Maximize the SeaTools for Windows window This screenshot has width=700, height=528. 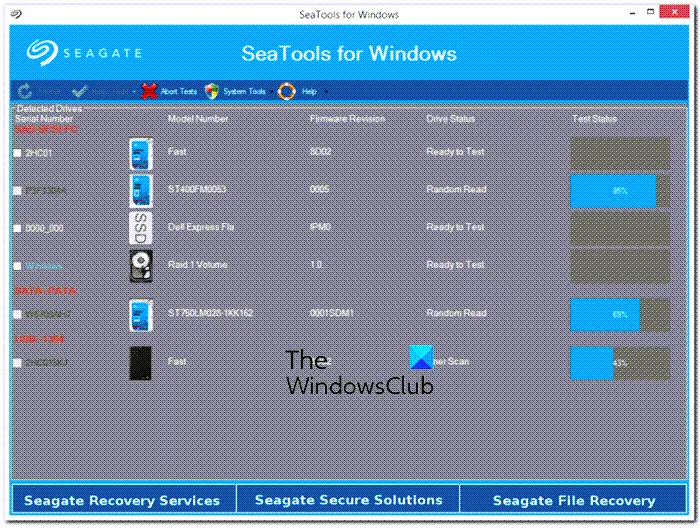650,12
